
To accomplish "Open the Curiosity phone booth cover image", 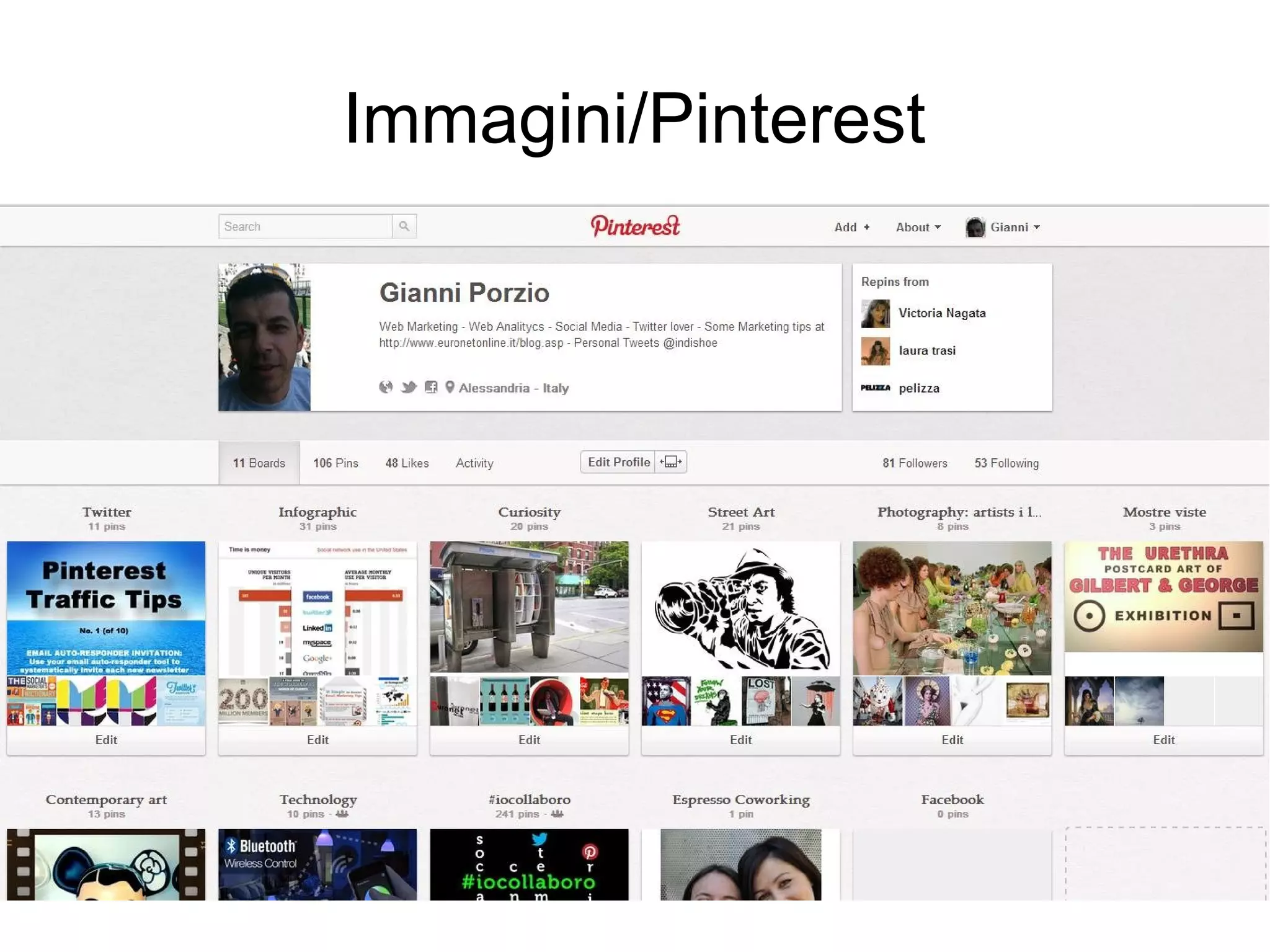I will point(529,607).
